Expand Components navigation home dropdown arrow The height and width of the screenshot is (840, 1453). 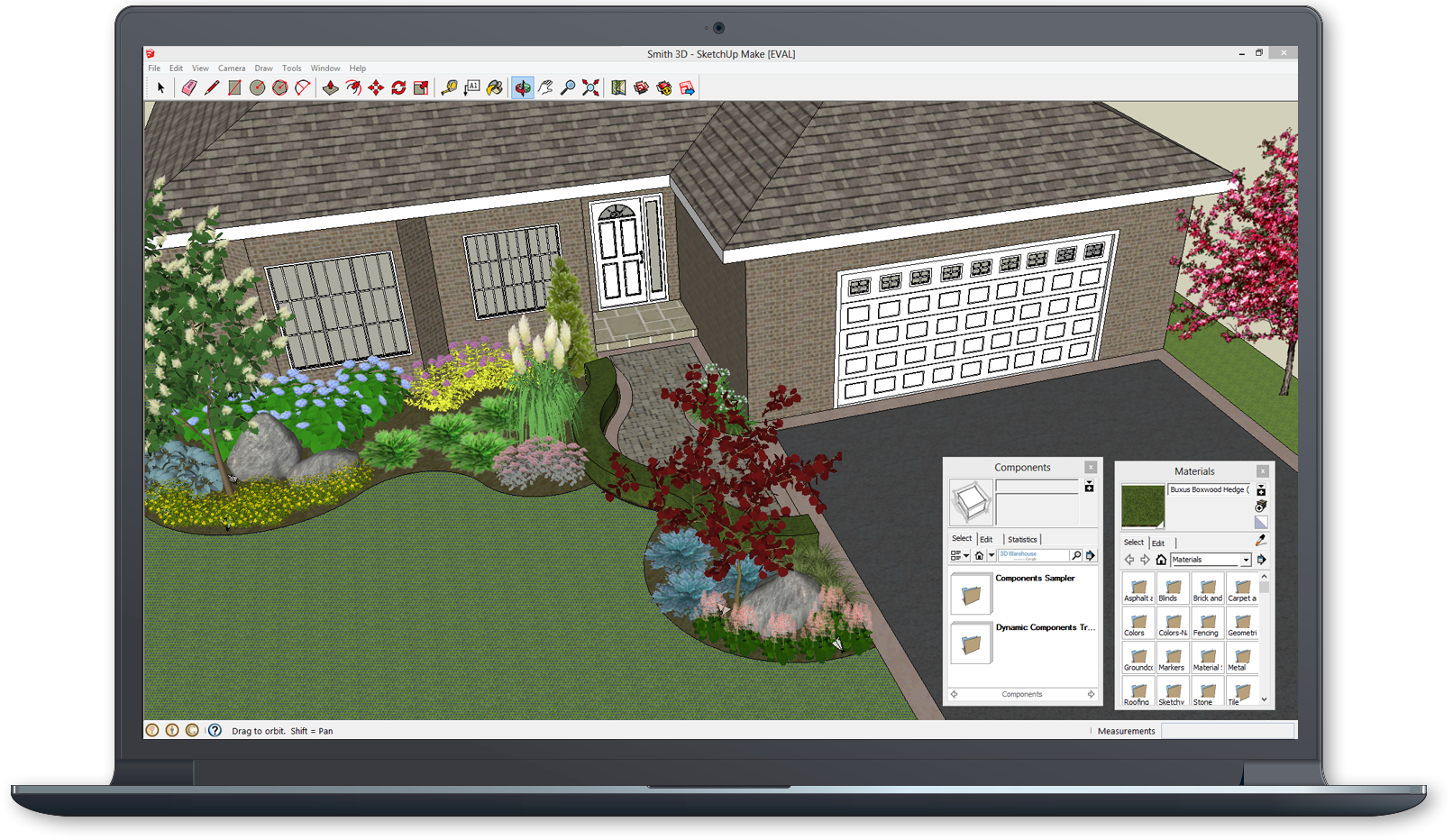pyautogui.click(x=991, y=556)
